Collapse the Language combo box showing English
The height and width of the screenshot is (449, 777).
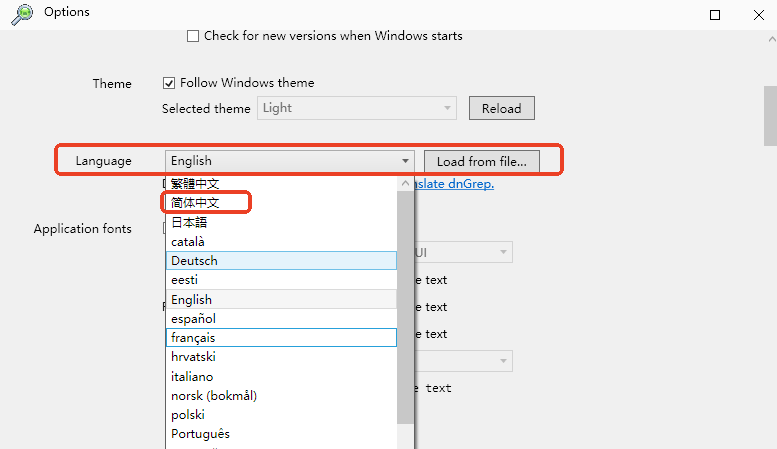289,161
